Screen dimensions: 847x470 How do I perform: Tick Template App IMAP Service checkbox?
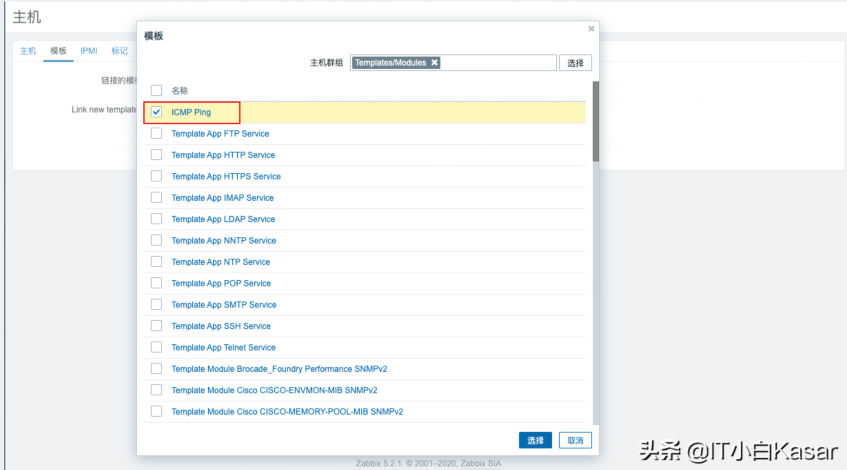[156, 198]
